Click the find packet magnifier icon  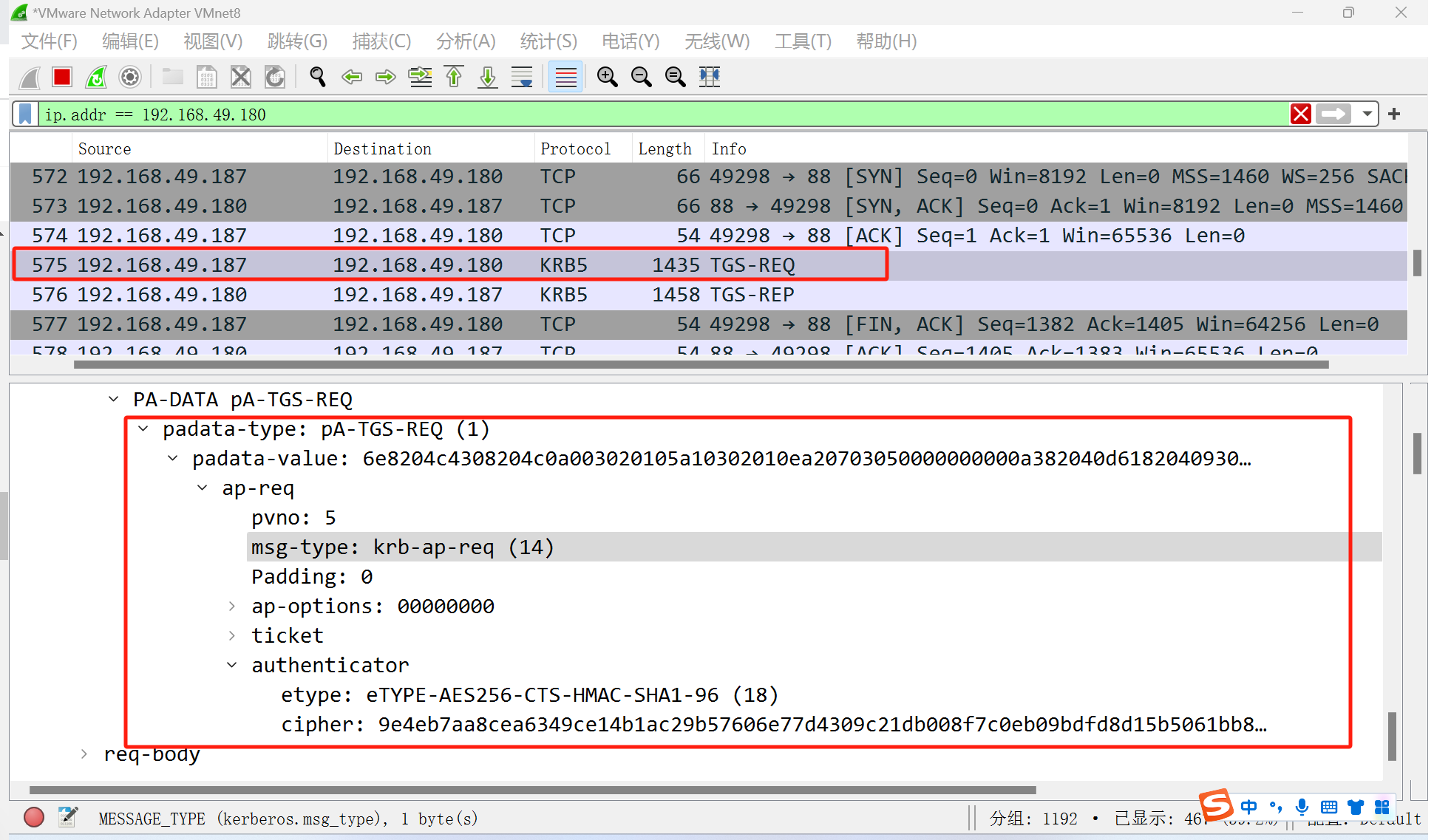click(x=318, y=77)
